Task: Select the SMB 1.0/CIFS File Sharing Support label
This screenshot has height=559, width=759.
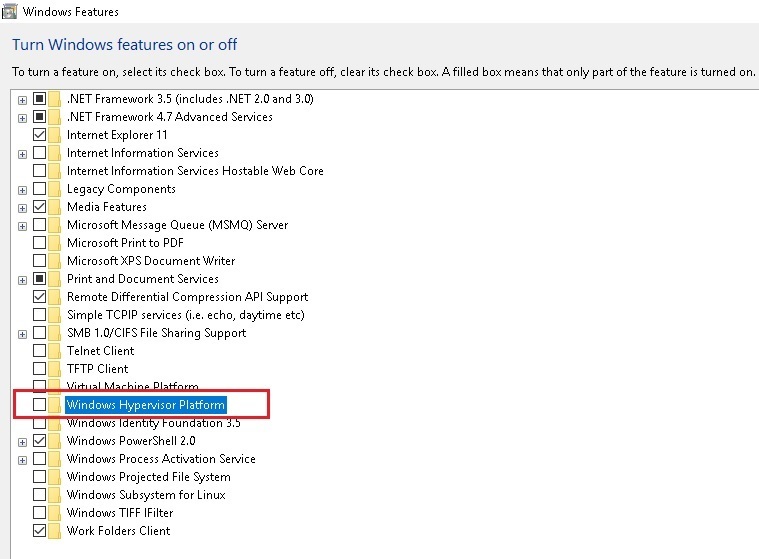Action: [x=157, y=333]
